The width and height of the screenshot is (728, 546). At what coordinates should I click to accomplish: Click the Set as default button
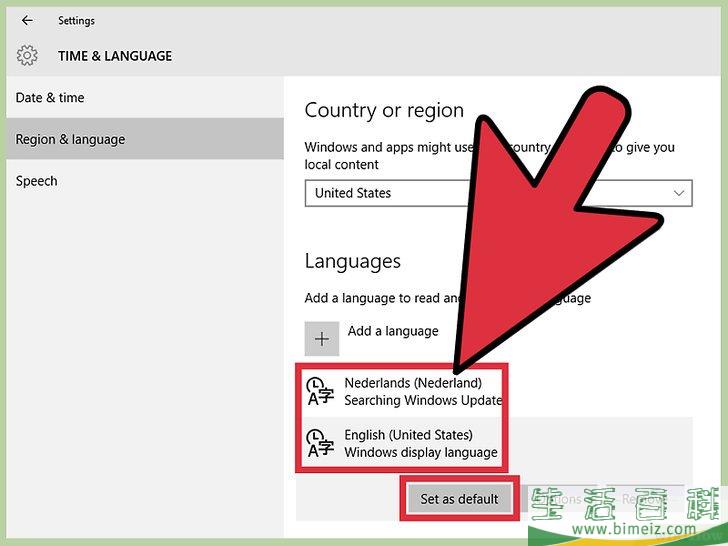tap(459, 499)
